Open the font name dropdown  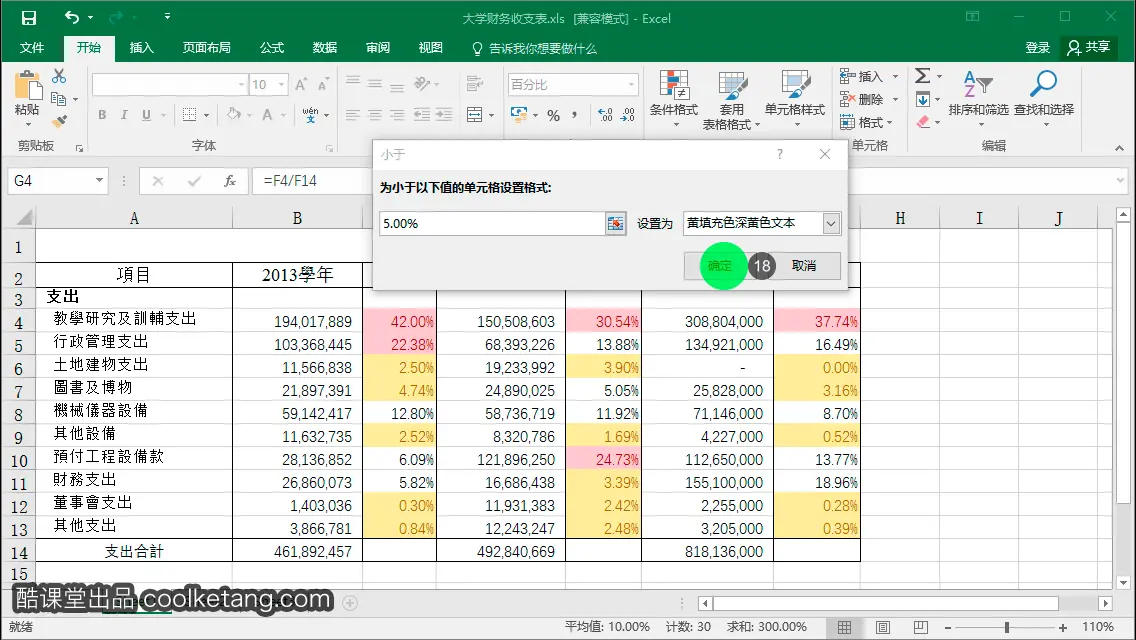tap(241, 85)
